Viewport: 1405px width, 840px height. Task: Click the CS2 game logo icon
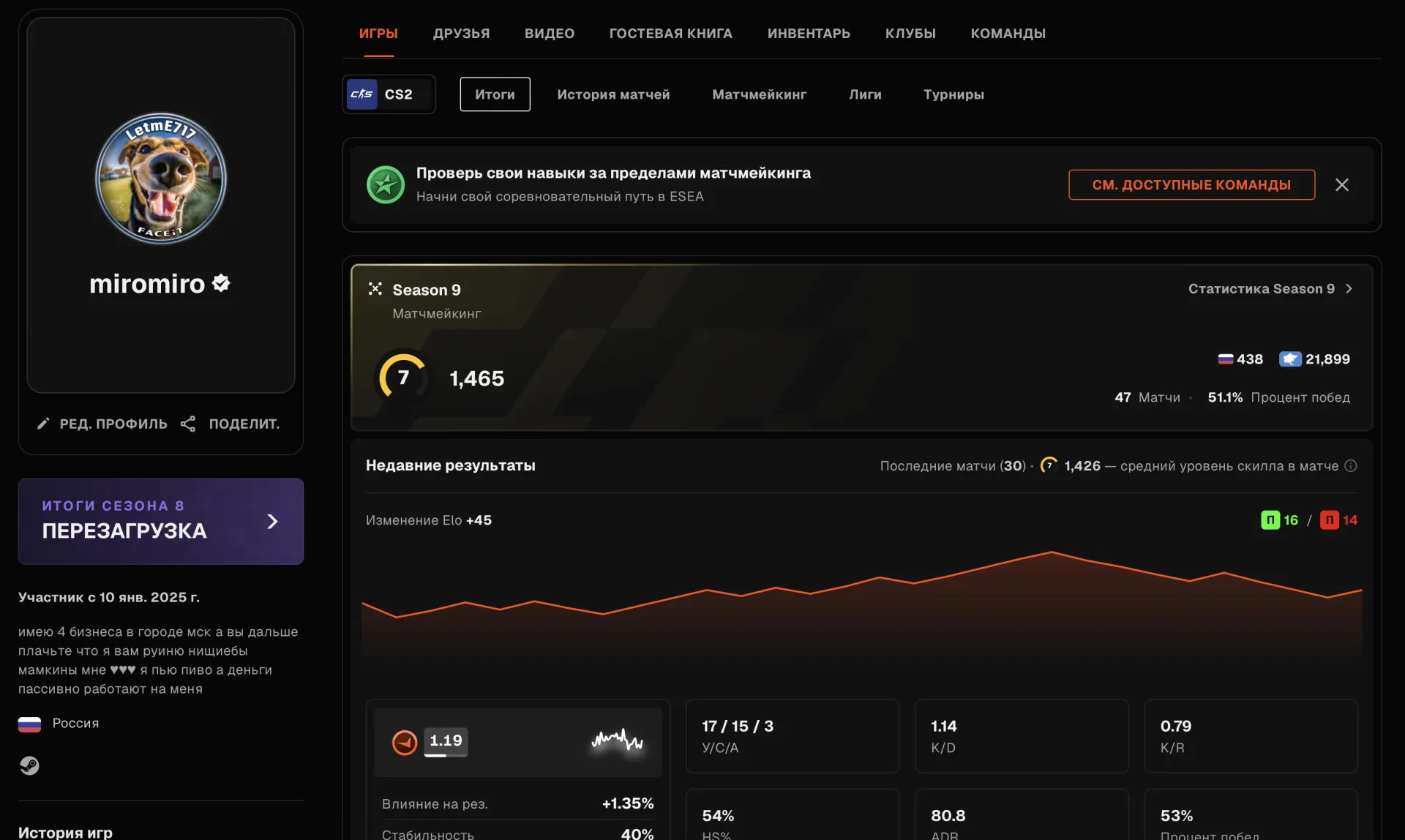click(361, 94)
